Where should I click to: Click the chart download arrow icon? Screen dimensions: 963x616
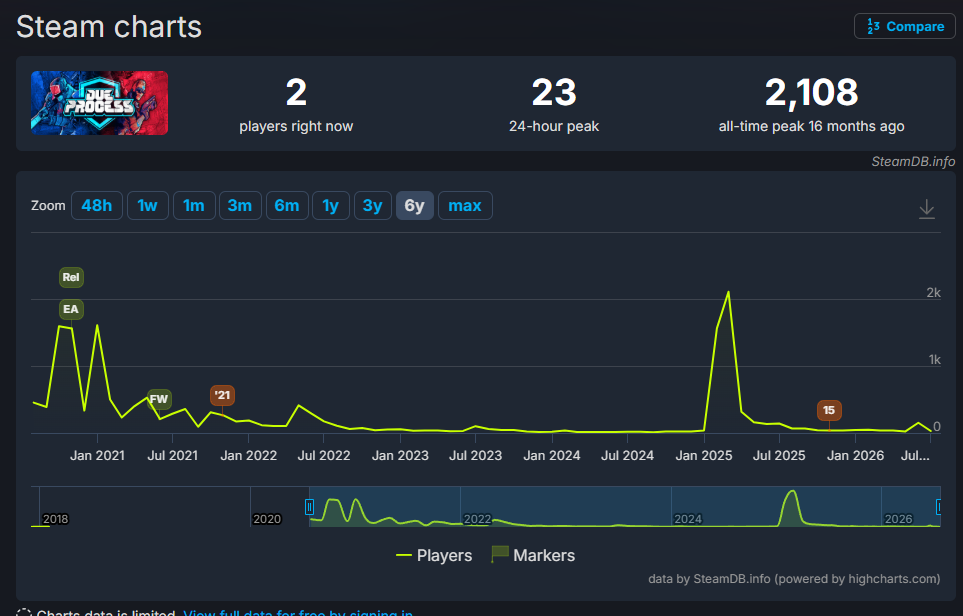tap(926, 209)
